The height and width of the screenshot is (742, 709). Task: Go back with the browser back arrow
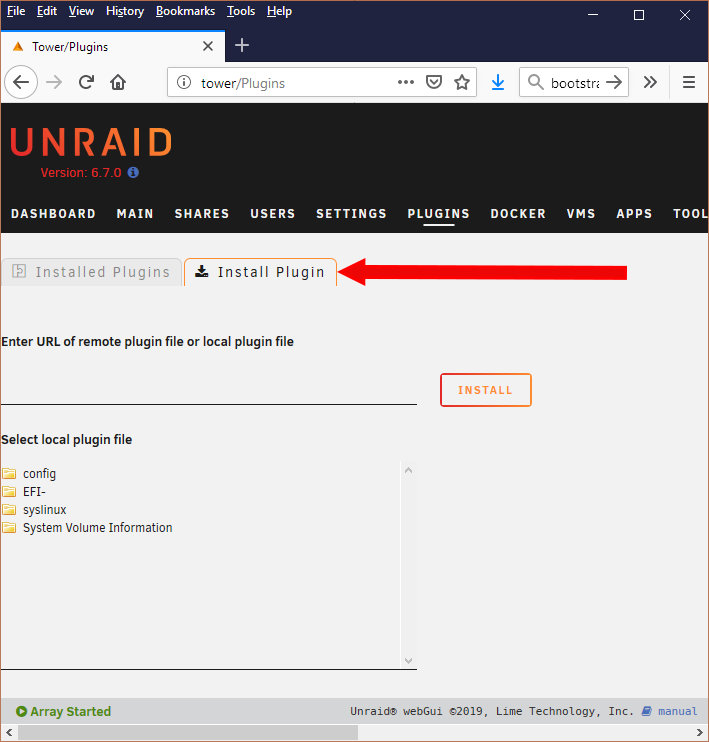(x=21, y=82)
